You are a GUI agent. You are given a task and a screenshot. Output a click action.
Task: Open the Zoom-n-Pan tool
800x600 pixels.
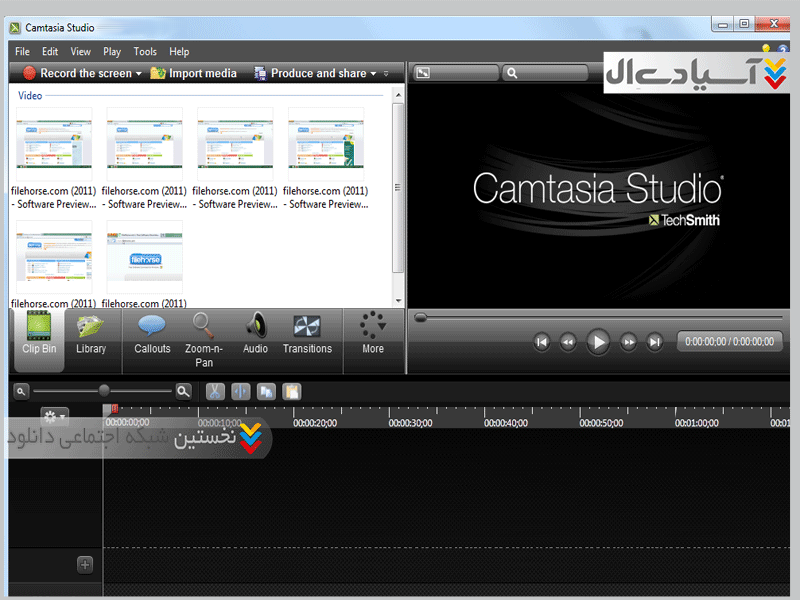click(x=204, y=333)
